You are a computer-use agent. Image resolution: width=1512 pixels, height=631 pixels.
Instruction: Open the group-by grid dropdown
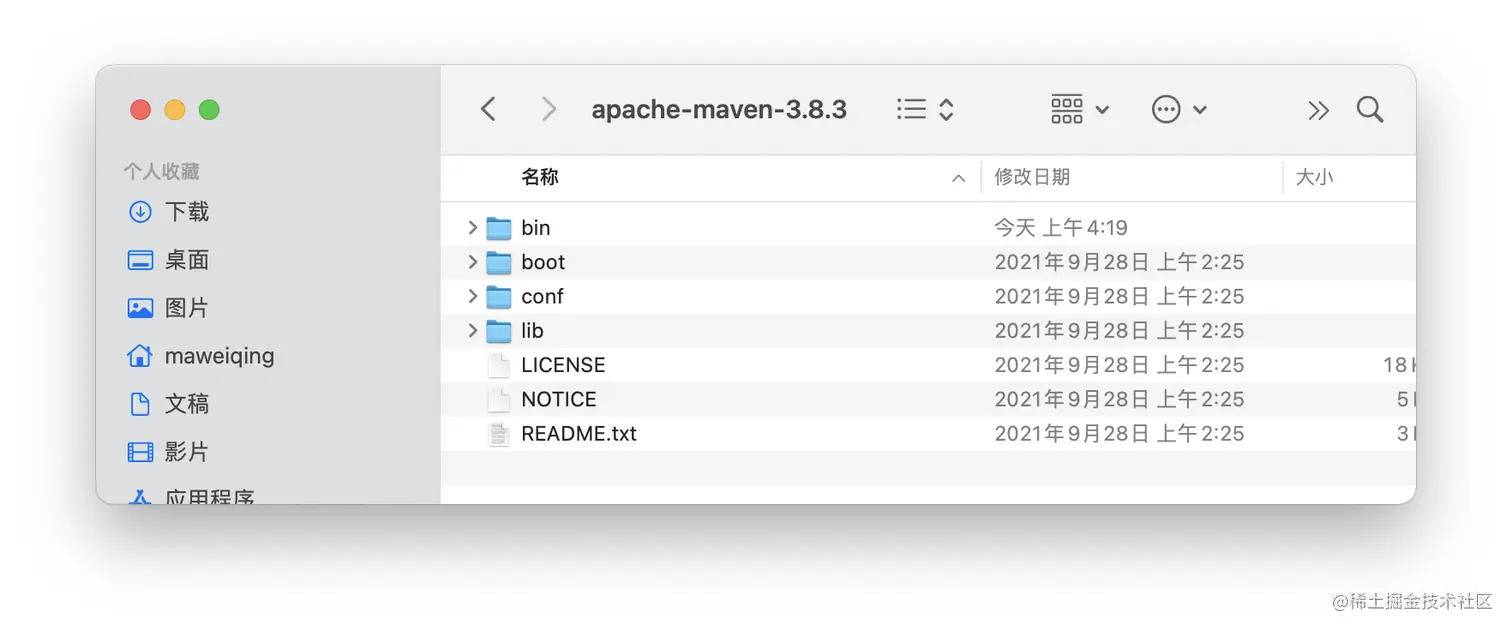click(1080, 109)
